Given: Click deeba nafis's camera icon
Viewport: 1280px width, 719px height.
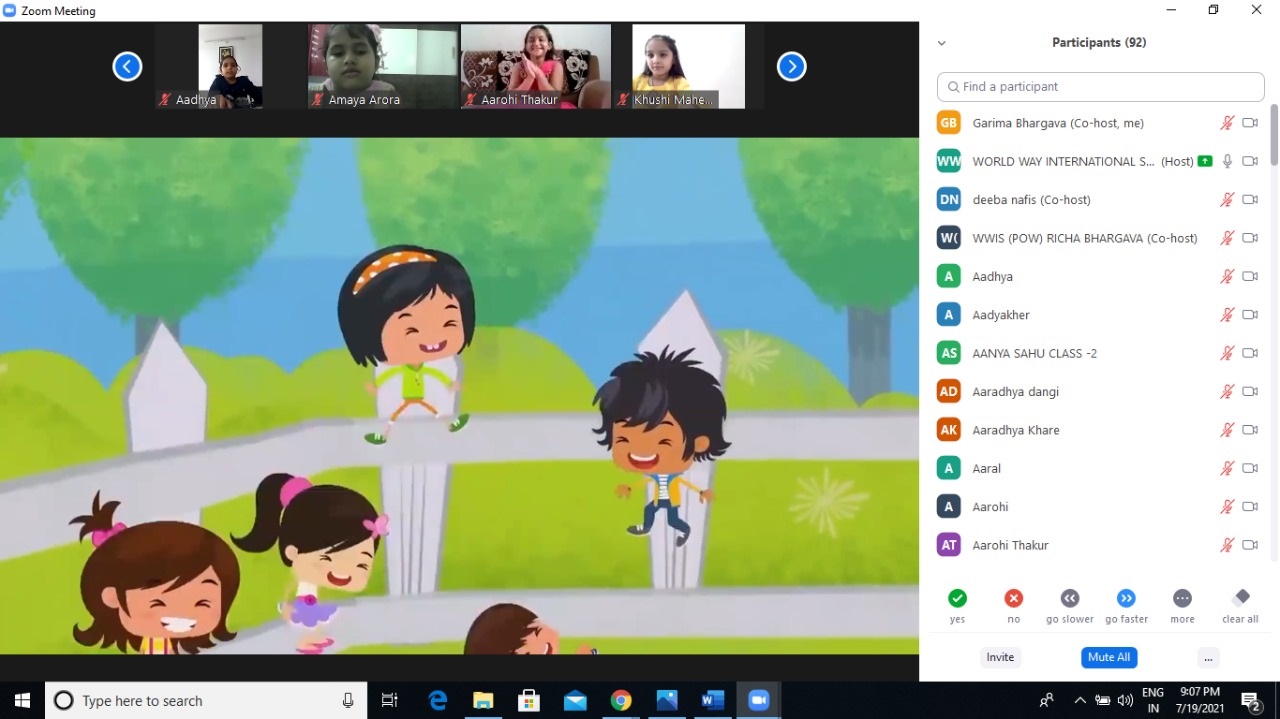Looking at the screenshot, I should tap(1250, 200).
